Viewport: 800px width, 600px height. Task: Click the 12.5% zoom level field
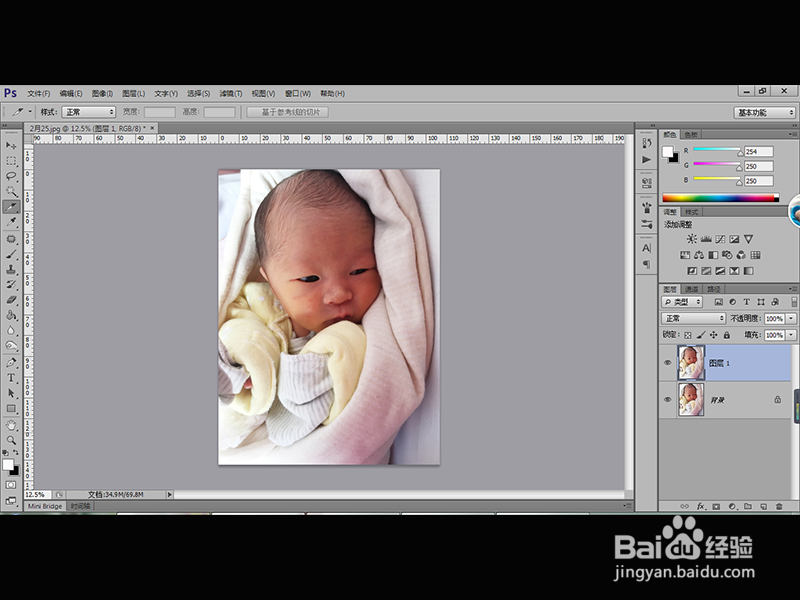[37, 494]
